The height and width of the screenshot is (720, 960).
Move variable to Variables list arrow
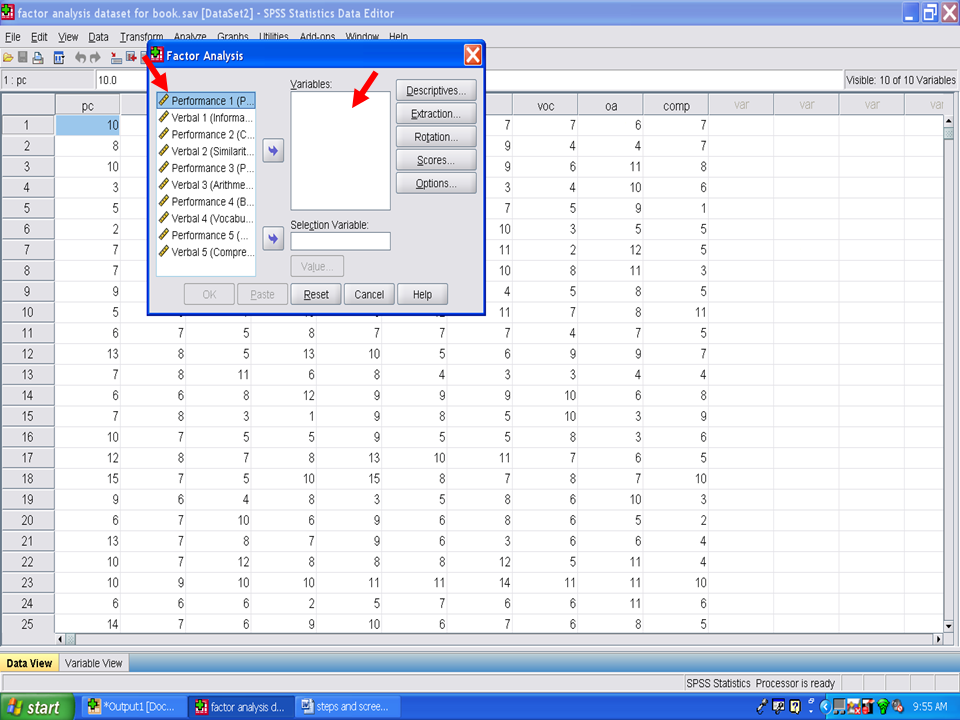(x=273, y=150)
